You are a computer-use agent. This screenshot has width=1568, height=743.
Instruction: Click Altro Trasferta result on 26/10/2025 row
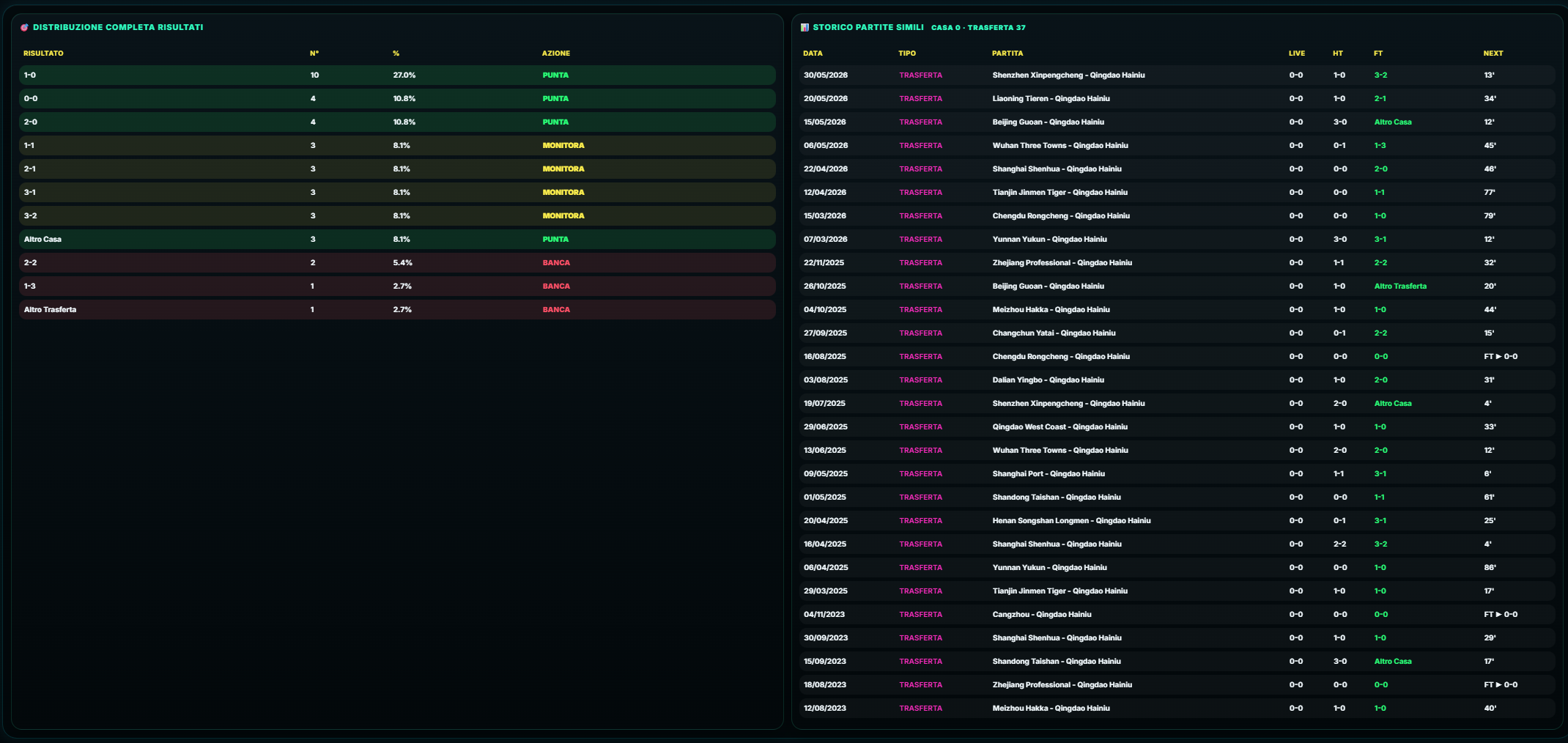1400,286
